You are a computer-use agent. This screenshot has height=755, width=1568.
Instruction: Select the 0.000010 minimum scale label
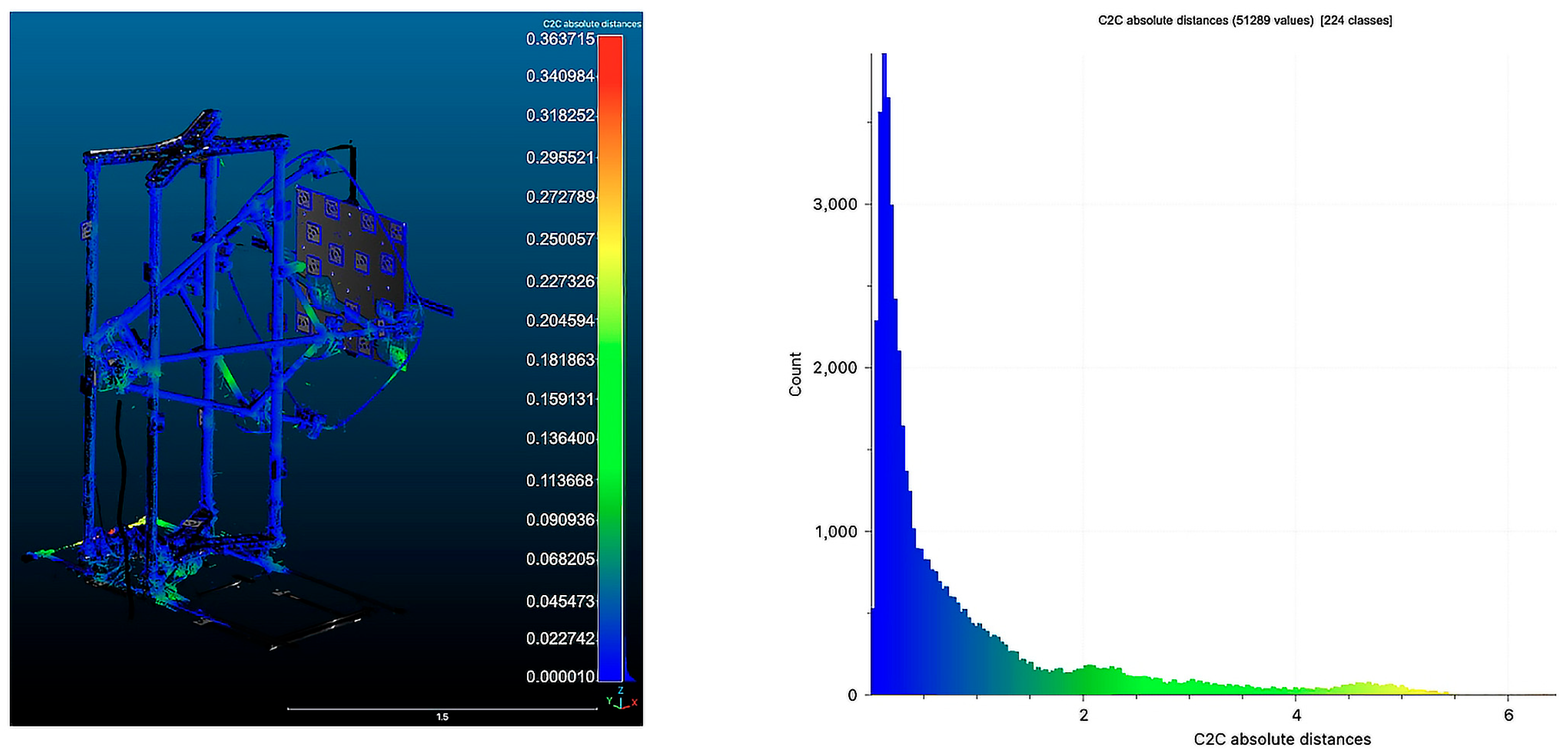tap(560, 677)
